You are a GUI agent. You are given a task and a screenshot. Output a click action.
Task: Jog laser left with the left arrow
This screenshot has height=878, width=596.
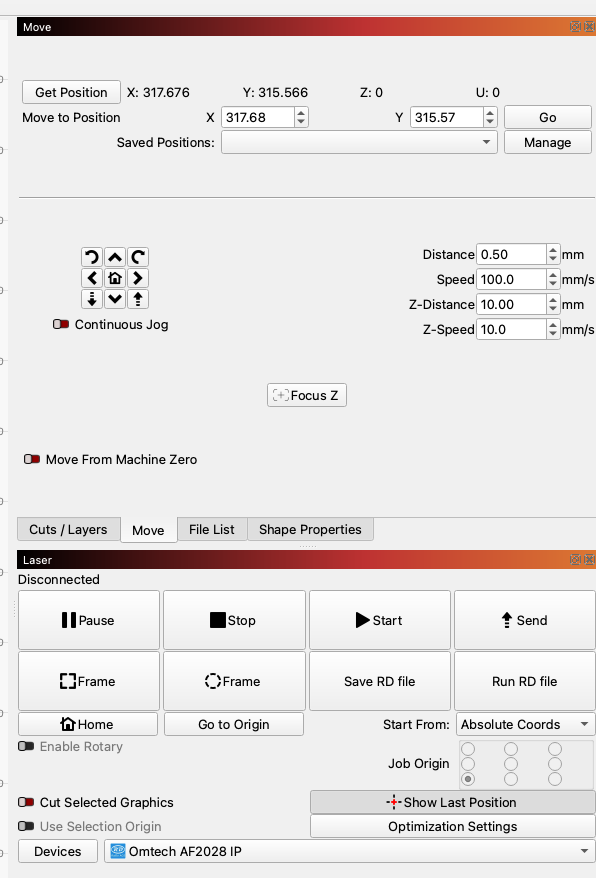[x=92, y=278]
